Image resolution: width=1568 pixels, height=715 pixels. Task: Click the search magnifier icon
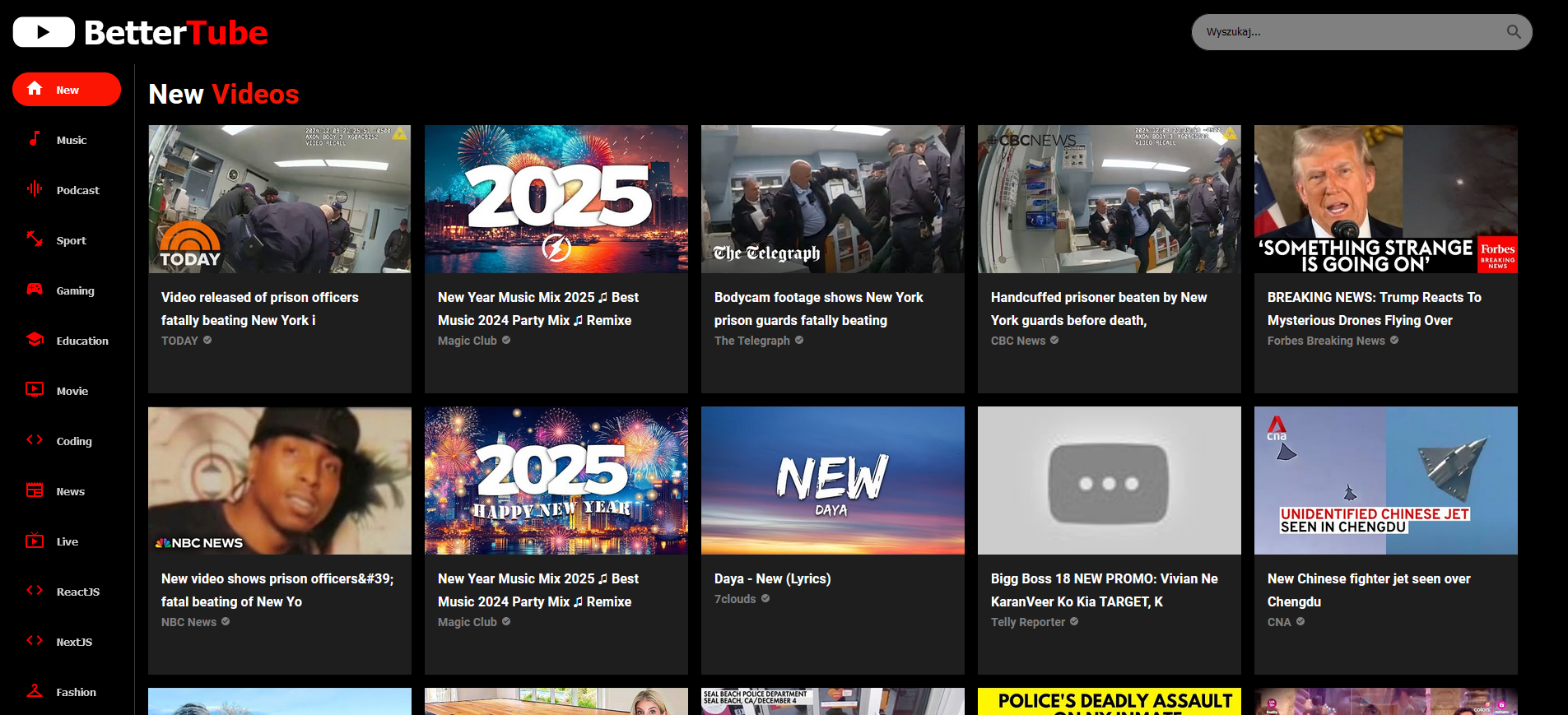click(1514, 32)
